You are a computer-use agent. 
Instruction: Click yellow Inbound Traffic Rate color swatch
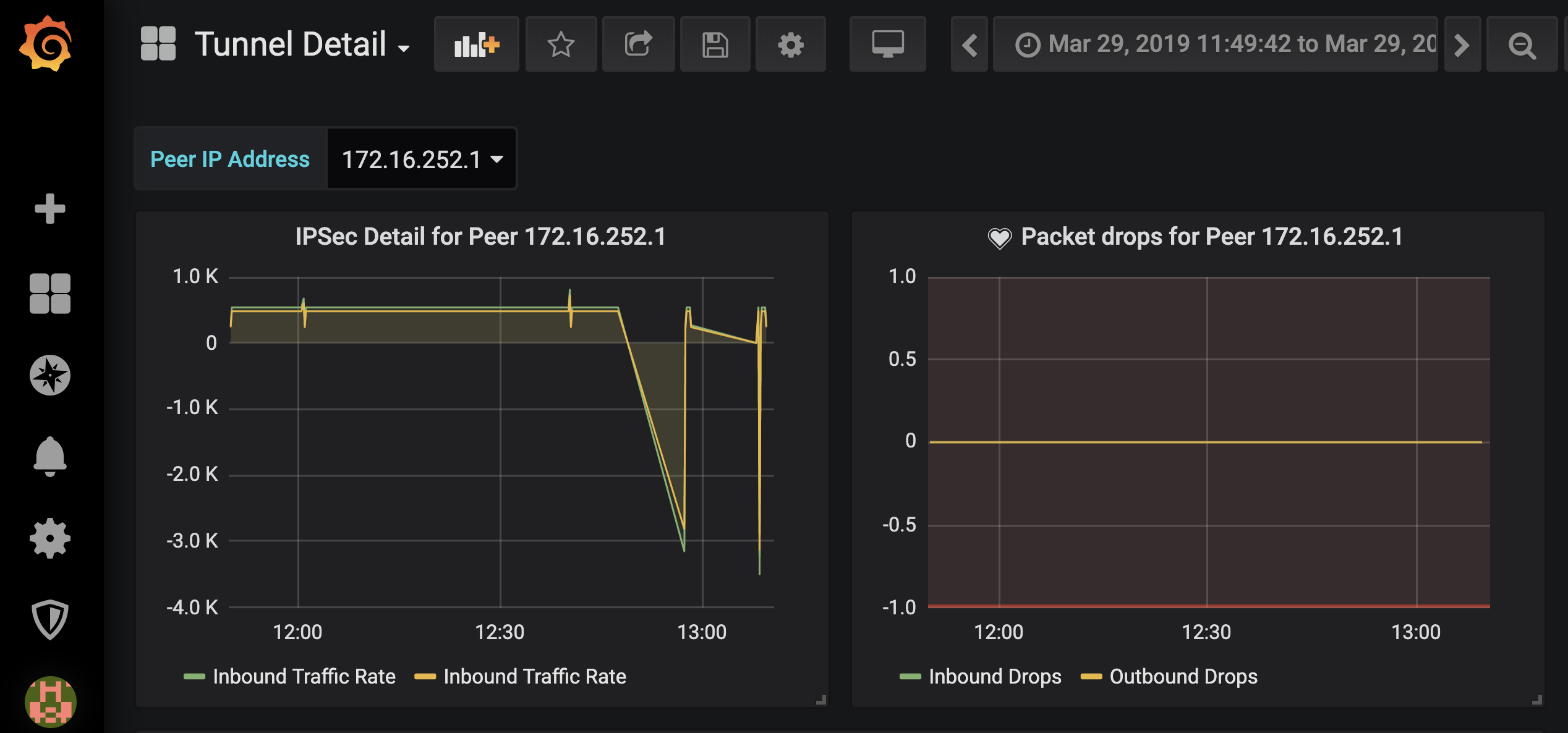tap(425, 677)
